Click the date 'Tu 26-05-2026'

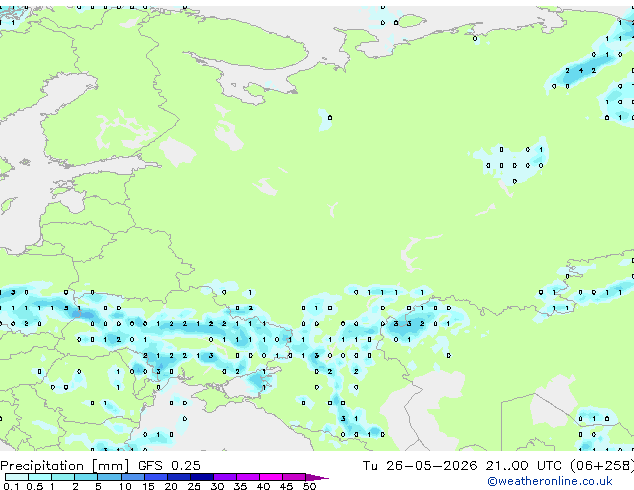[x=420, y=466]
